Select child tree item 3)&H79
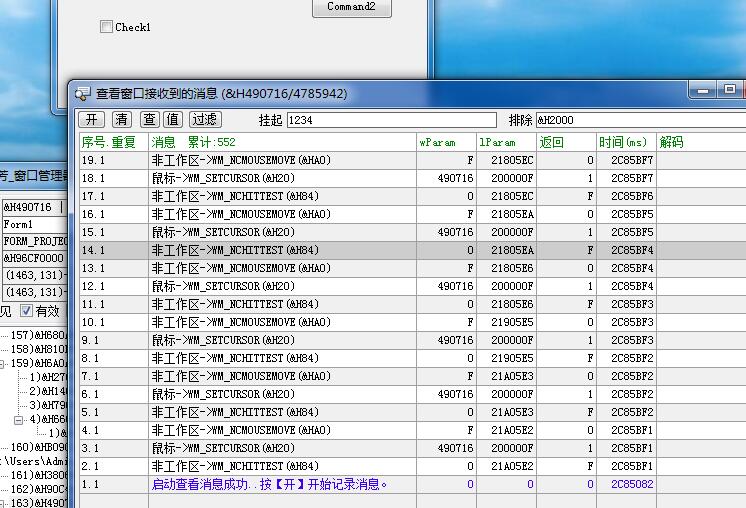 [49, 405]
